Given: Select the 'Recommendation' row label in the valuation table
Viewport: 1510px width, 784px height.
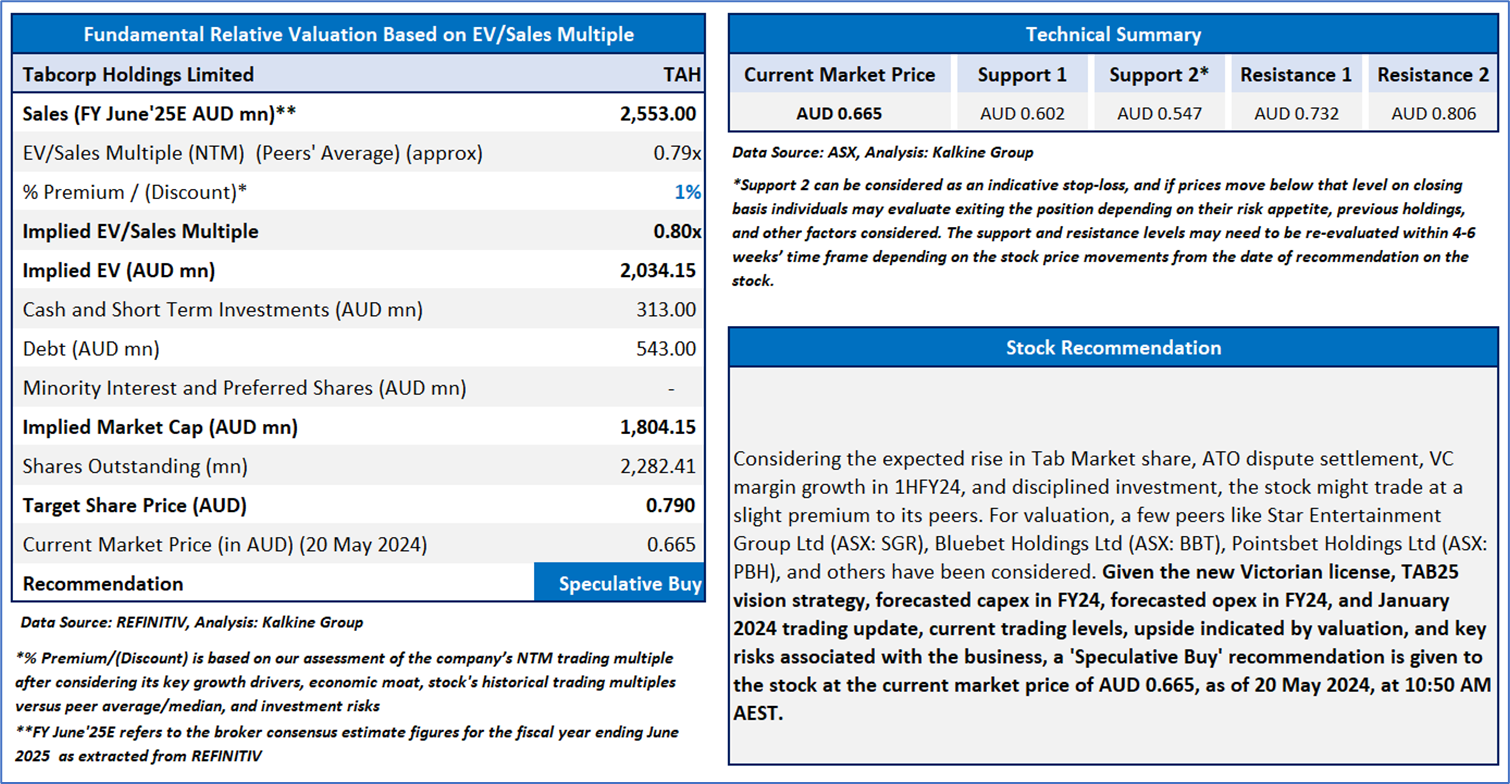Looking at the screenshot, I should pos(103,584).
